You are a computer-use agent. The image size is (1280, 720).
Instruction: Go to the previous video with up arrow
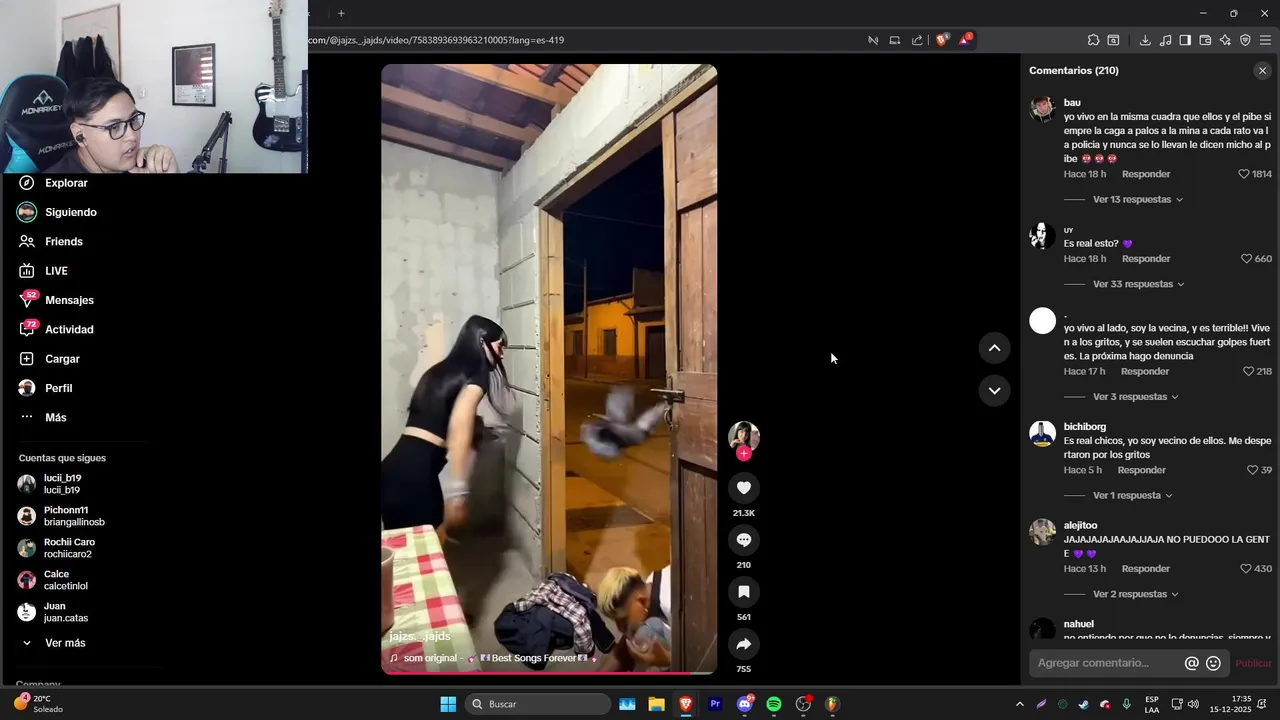(x=994, y=348)
